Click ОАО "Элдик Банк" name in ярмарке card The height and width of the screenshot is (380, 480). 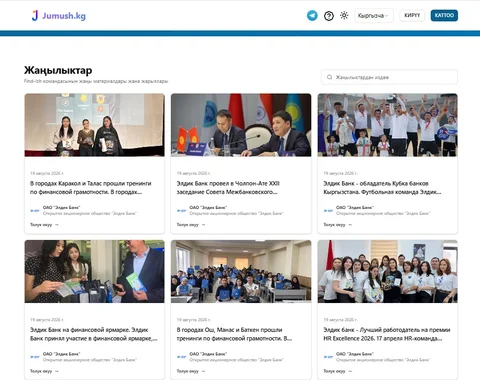point(61,354)
